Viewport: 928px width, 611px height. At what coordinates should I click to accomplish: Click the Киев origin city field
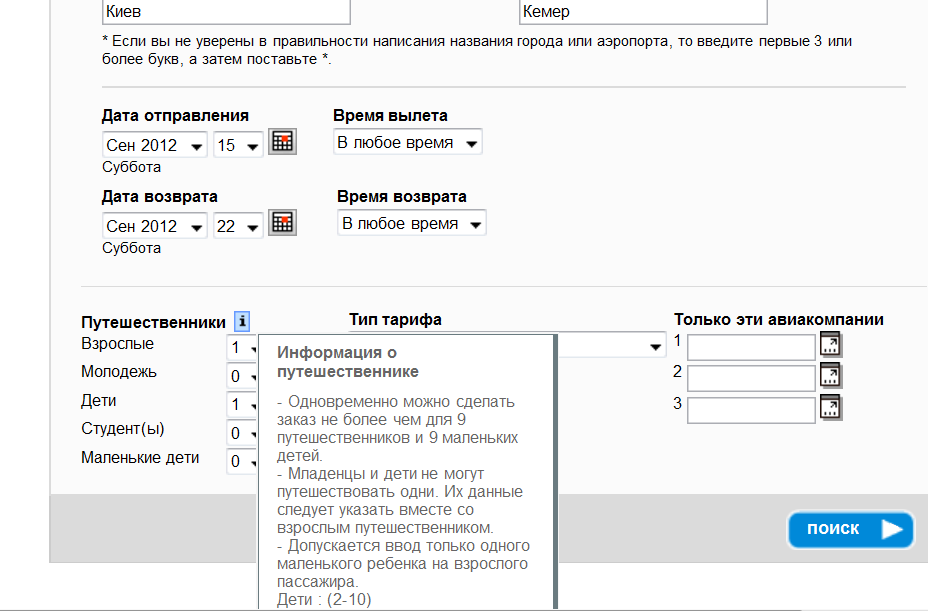[x=226, y=12]
